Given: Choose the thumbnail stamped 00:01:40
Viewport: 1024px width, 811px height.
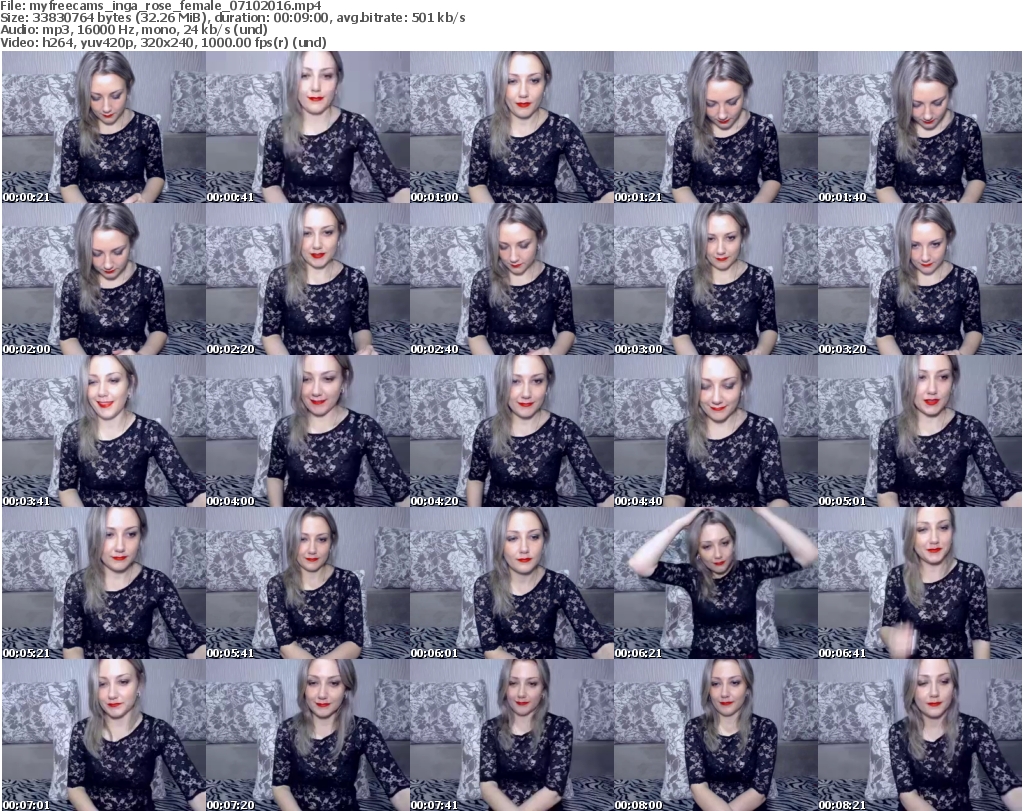Looking at the screenshot, I should pos(920,127).
